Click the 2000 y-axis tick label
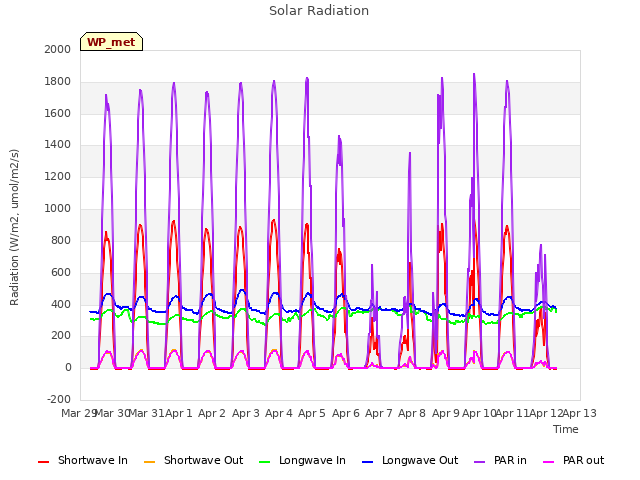The image size is (640, 480). pos(58,49)
